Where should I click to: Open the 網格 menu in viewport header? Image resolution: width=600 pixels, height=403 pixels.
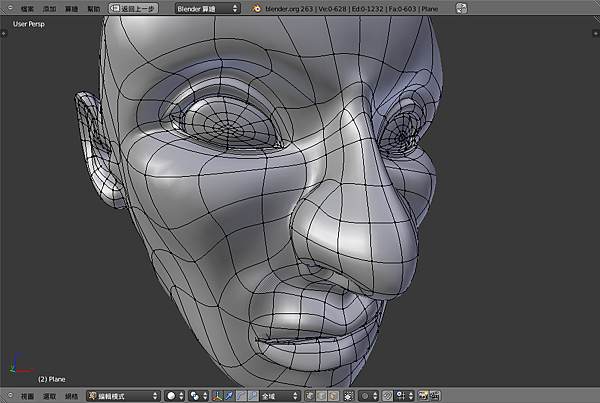coord(71,396)
